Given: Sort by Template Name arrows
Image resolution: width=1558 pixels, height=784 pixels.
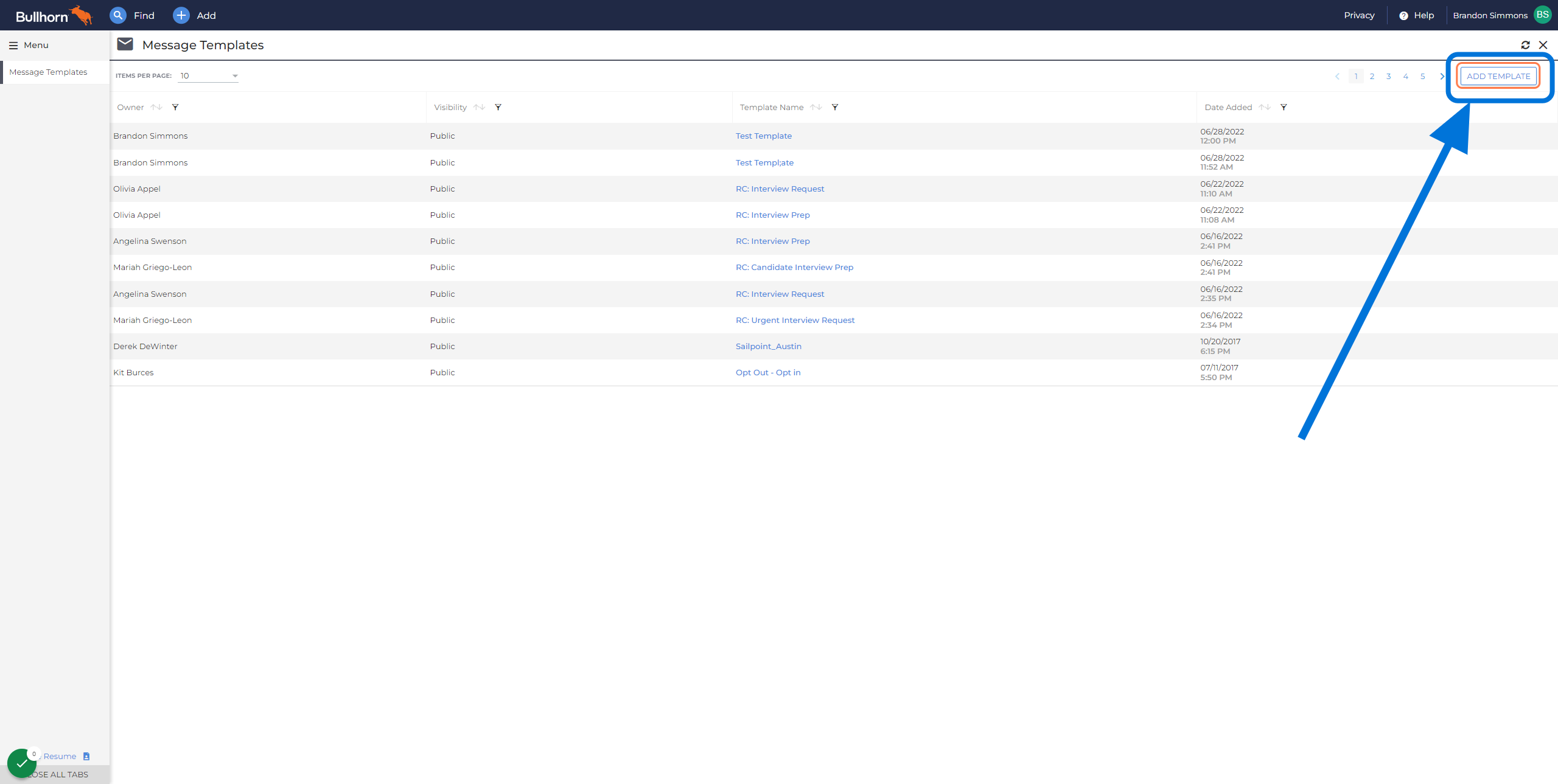Looking at the screenshot, I should click(816, 107).
